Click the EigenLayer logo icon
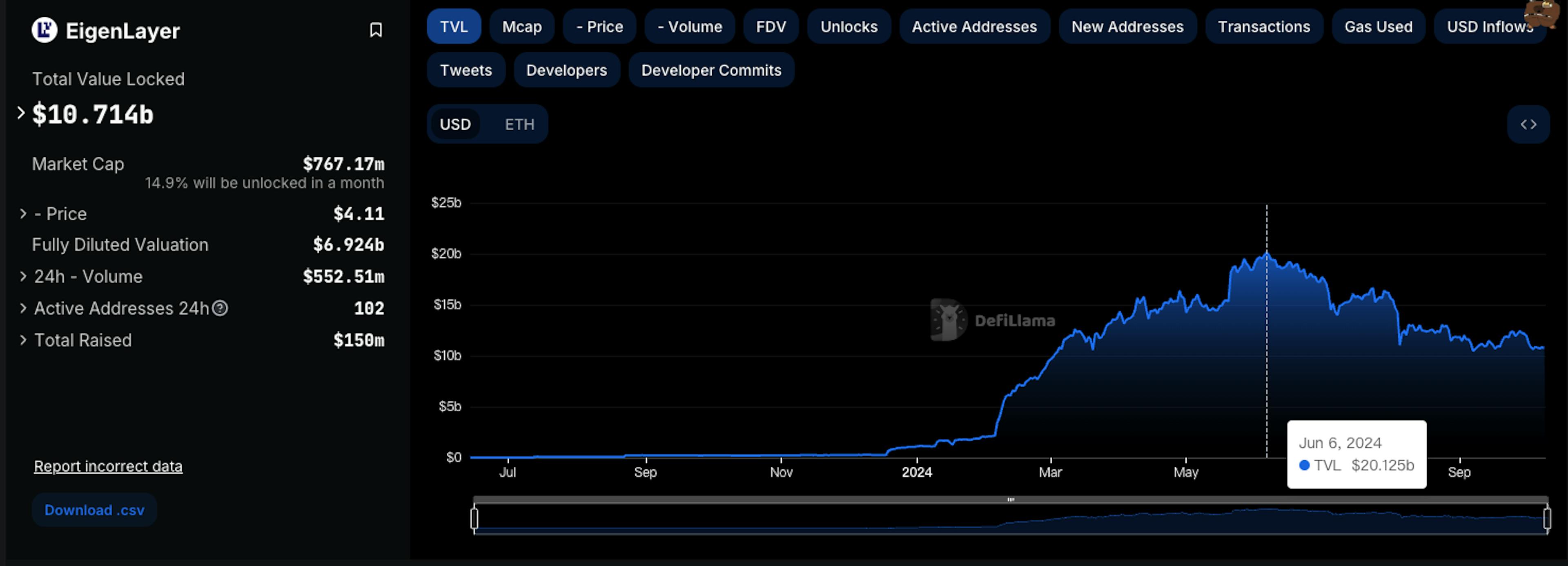 point(45,30)
